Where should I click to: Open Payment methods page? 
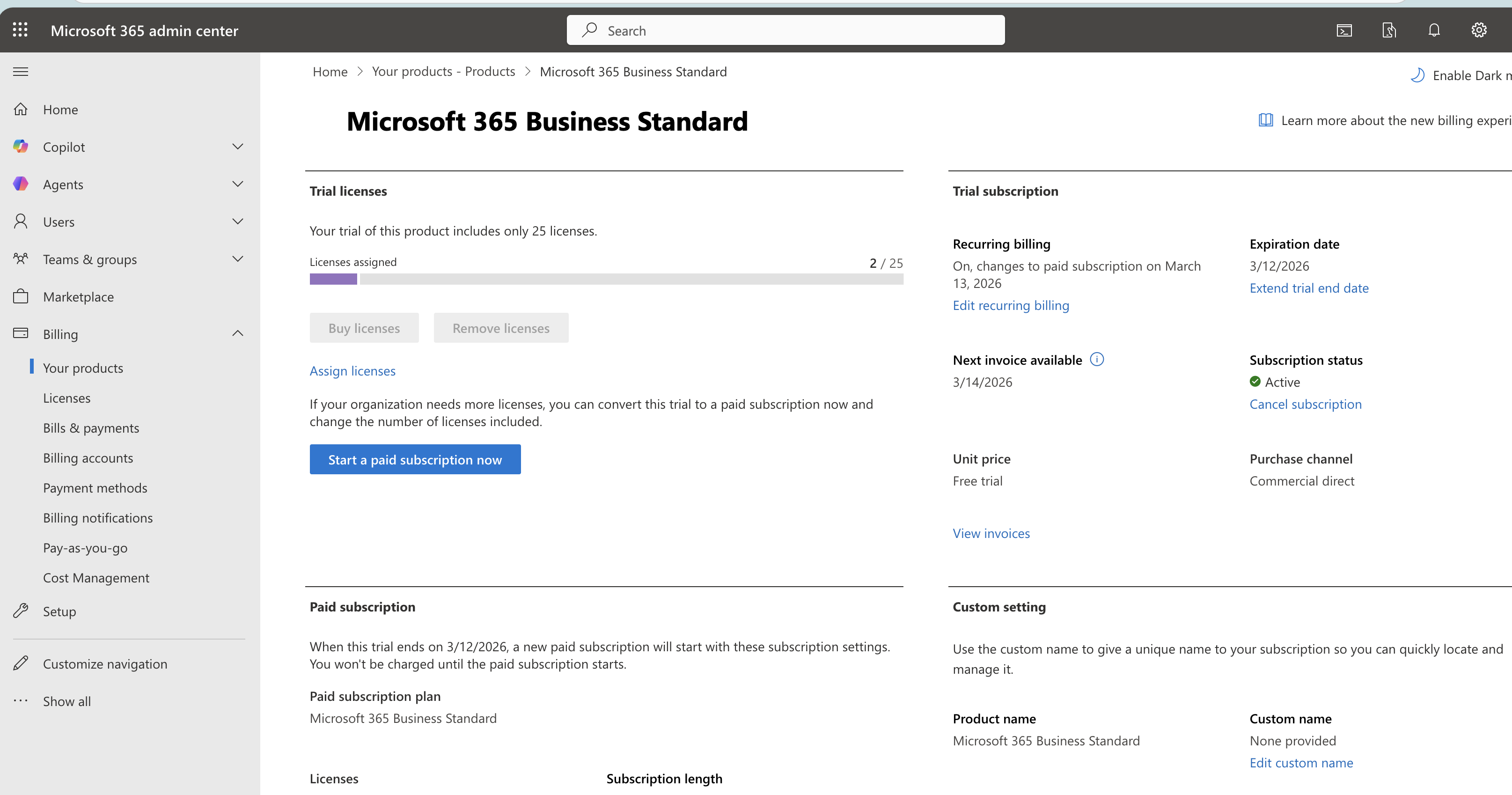[95, 487]
